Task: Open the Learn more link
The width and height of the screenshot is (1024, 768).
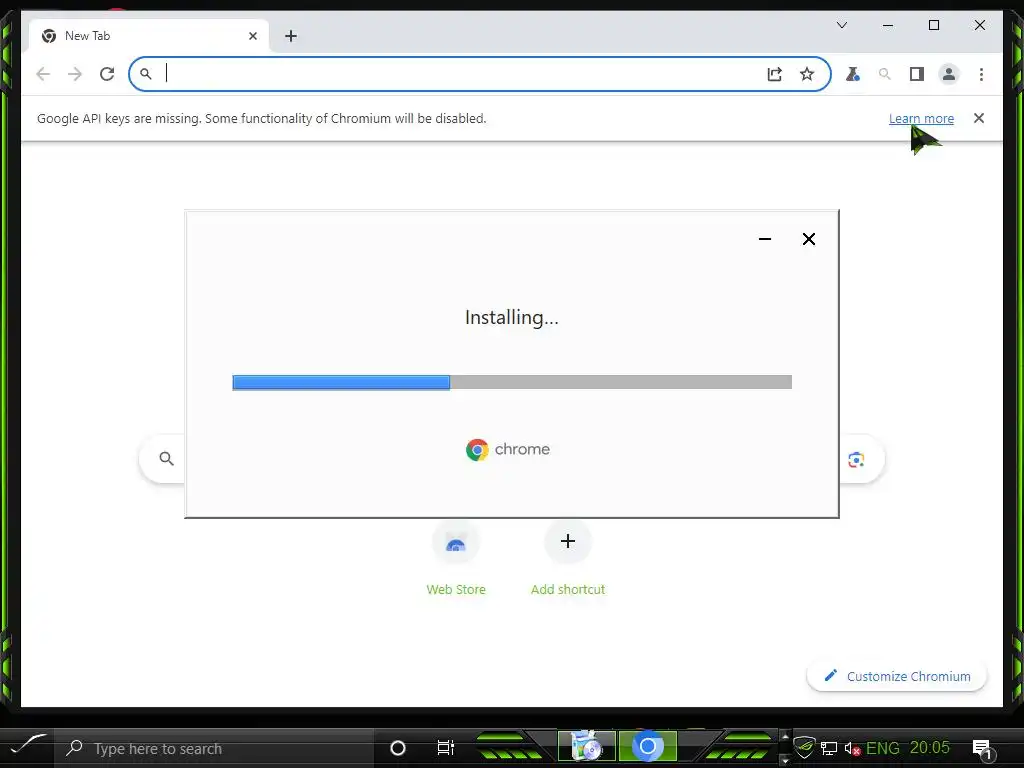Action: click(x=921, y=119)
